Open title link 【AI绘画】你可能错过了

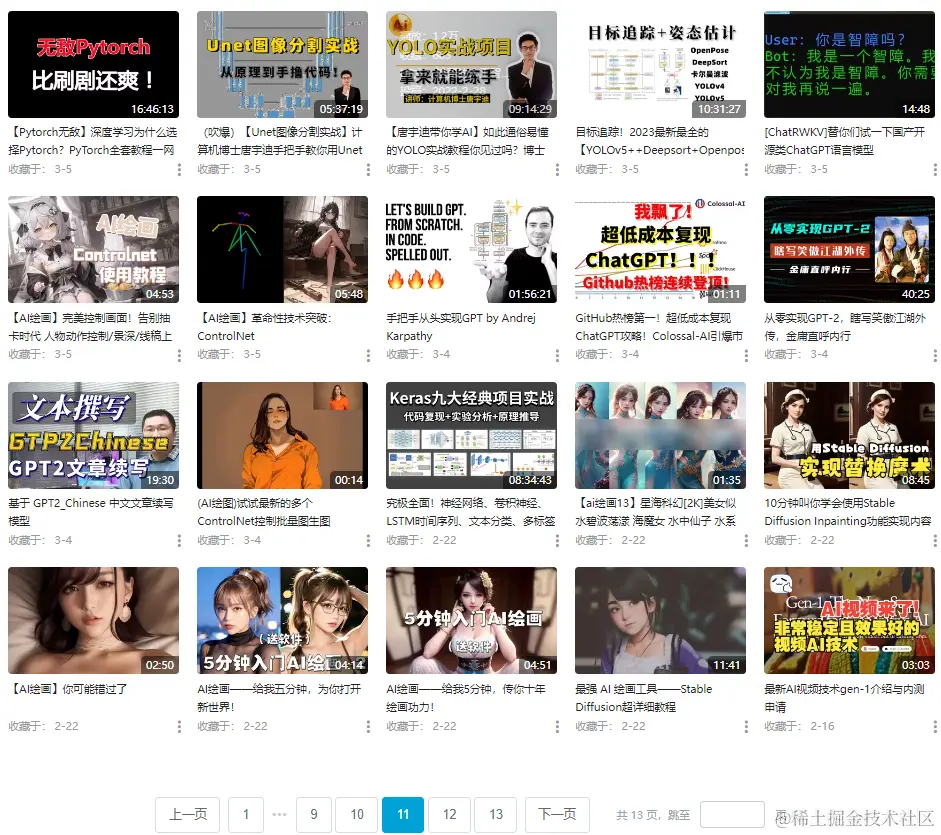coord(68,689)
